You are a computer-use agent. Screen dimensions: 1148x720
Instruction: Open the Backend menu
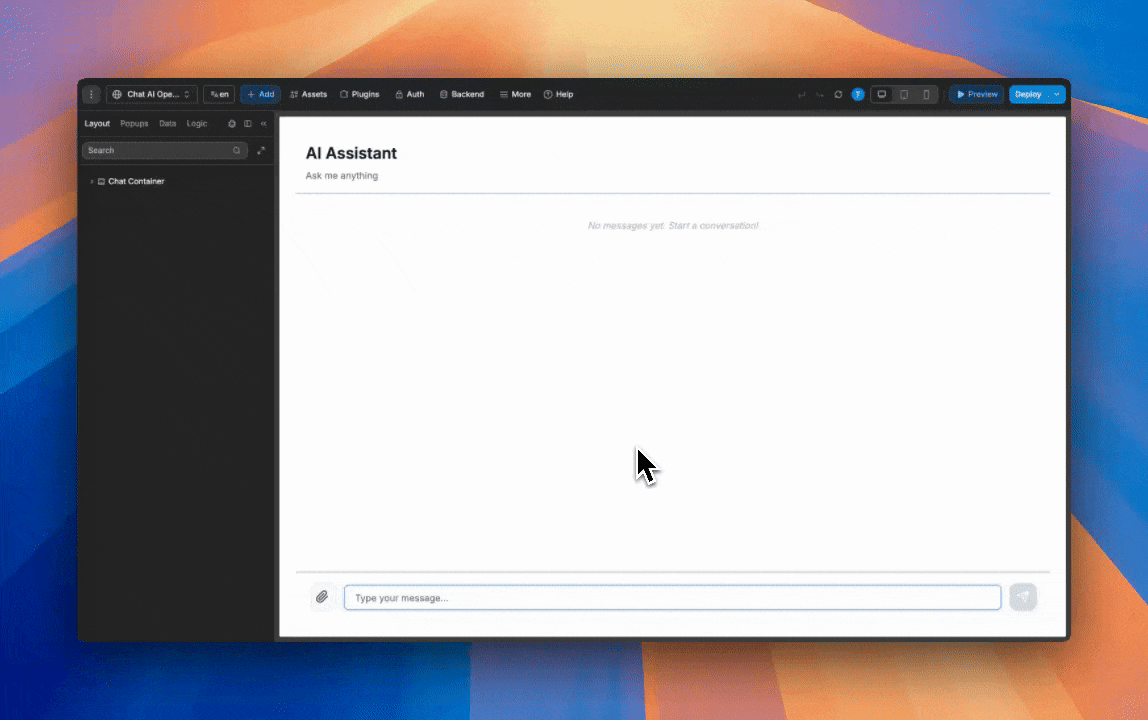(x=462, y=94)
